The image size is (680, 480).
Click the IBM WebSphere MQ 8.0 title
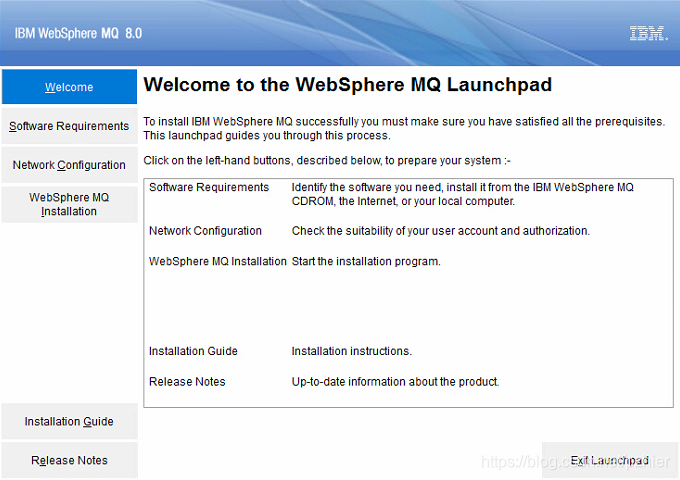78,33
